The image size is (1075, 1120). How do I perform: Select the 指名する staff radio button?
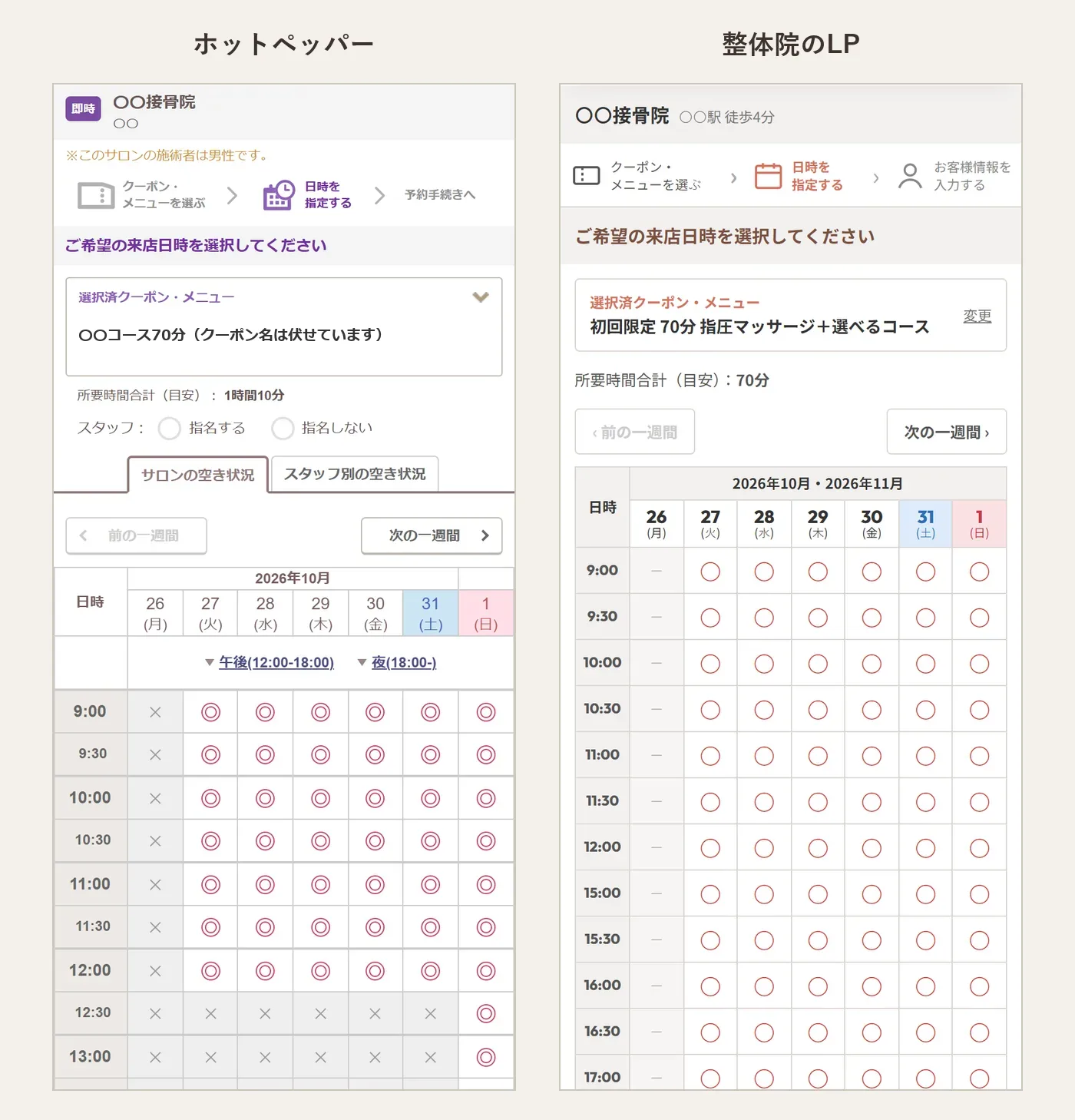[169, 428]
